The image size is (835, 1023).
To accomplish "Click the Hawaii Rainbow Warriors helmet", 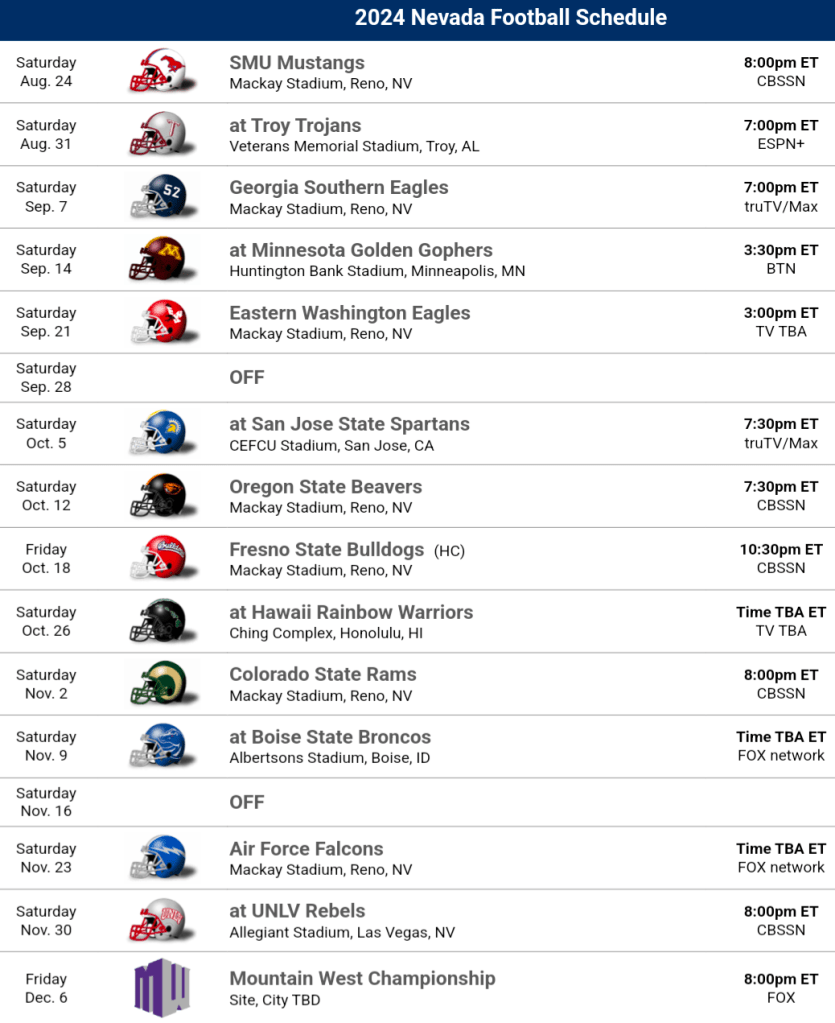I will coord(159,621).
